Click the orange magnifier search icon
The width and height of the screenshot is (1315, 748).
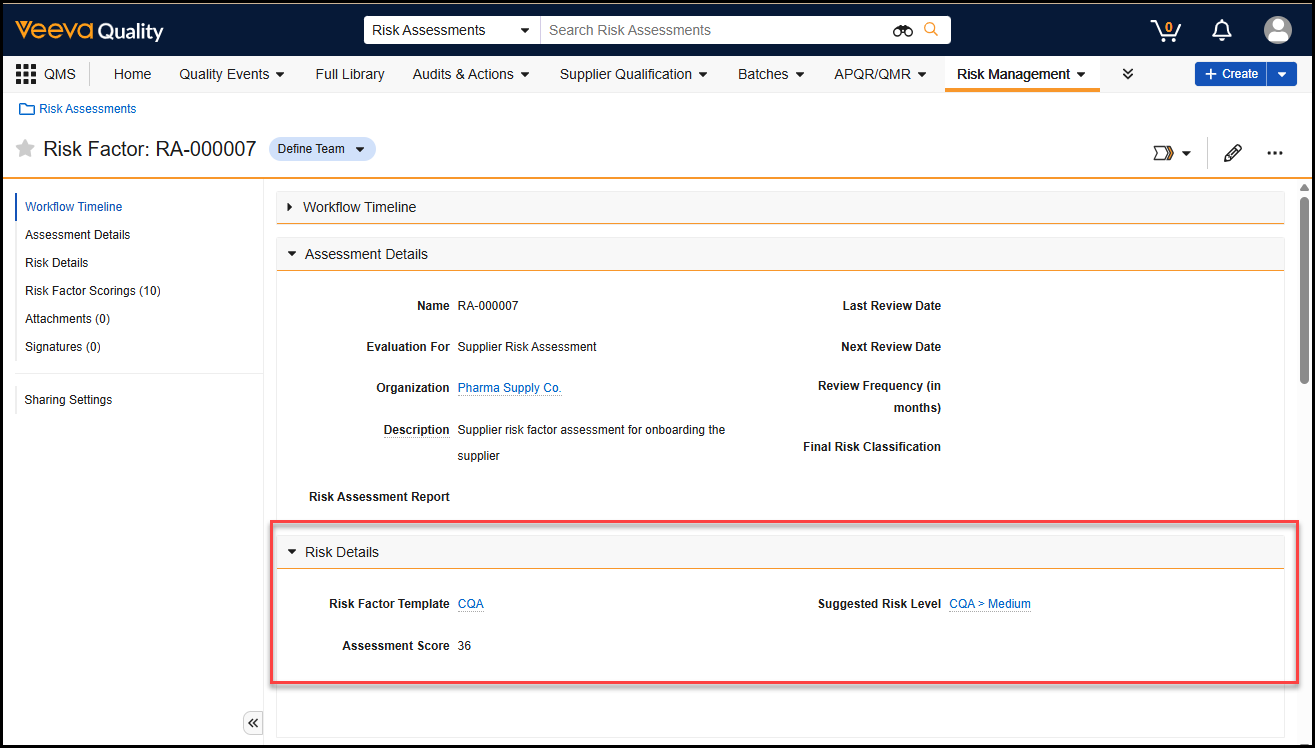(931, 30)
